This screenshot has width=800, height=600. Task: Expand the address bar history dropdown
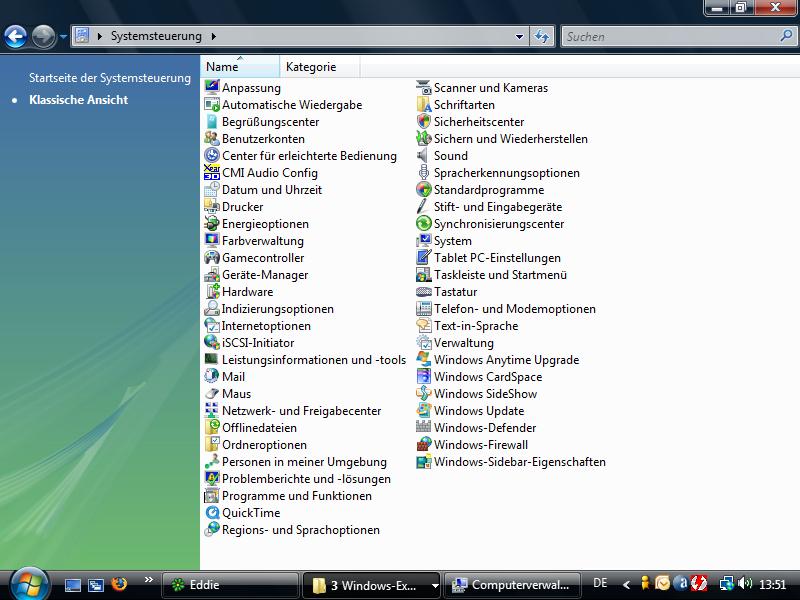coord(519,37)
